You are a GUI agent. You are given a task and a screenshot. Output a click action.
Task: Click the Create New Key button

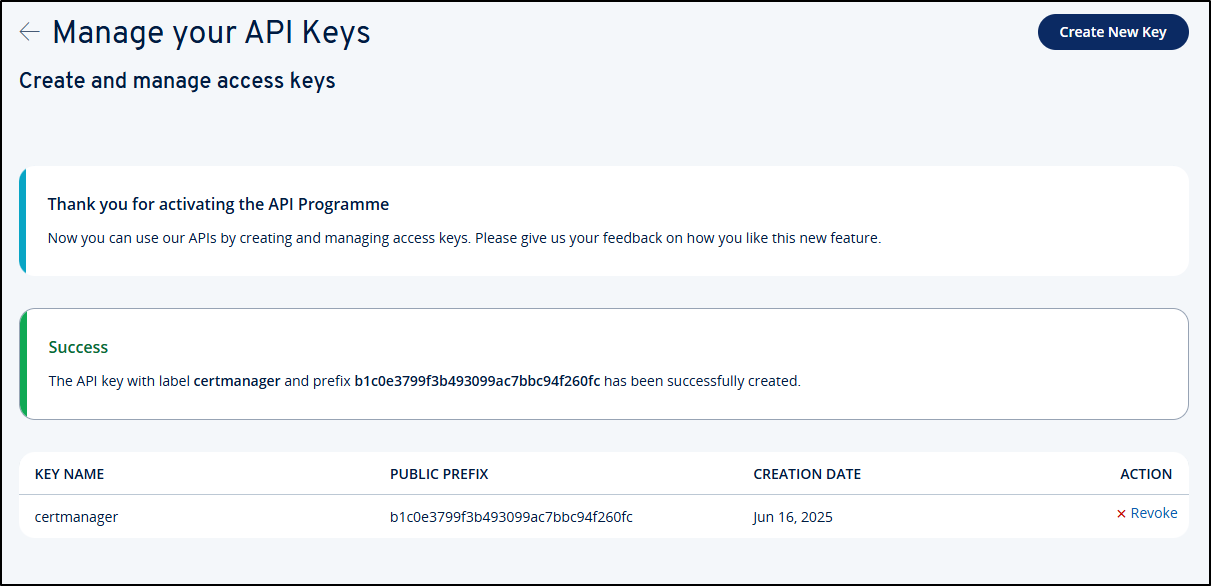tap(1113, 32)
